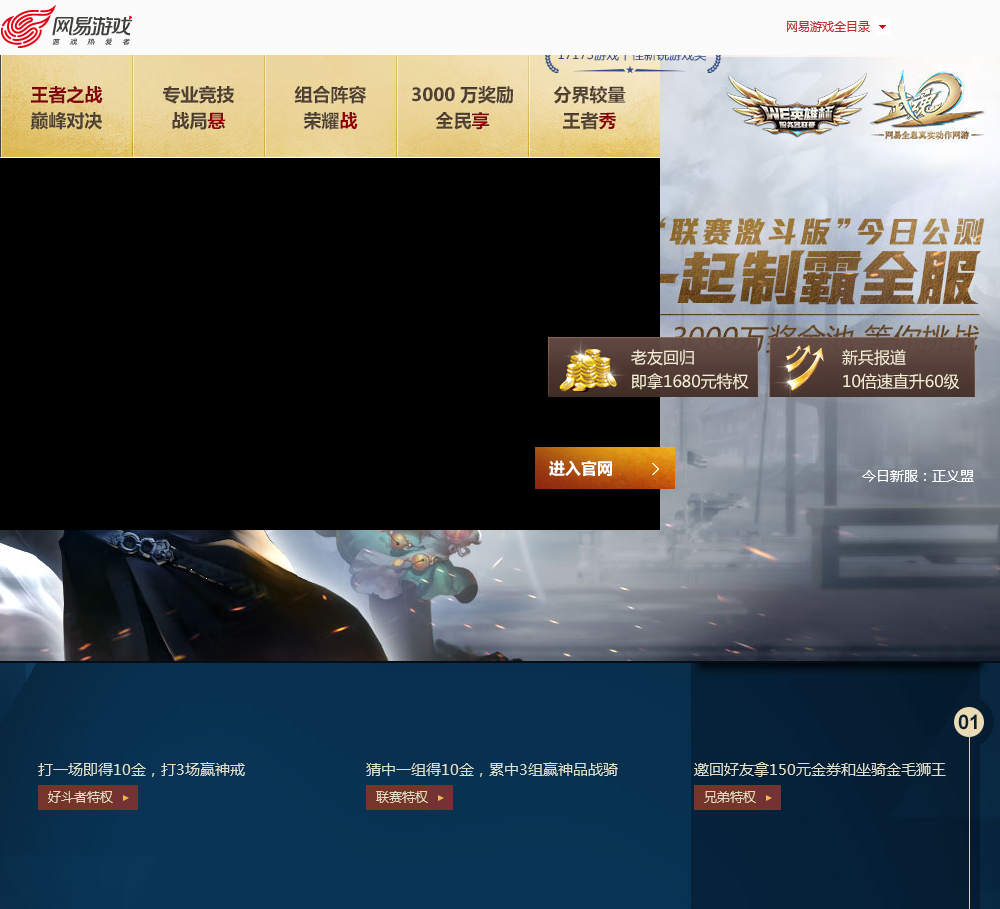Click the arrow on 进入官网 button

[x=656, y=469]
